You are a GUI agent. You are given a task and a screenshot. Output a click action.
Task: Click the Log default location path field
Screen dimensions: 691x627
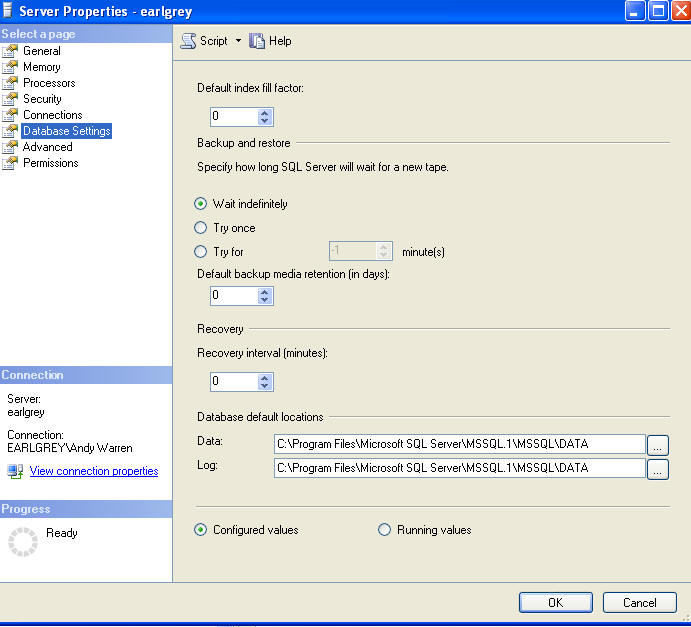(x=460, y=468)
